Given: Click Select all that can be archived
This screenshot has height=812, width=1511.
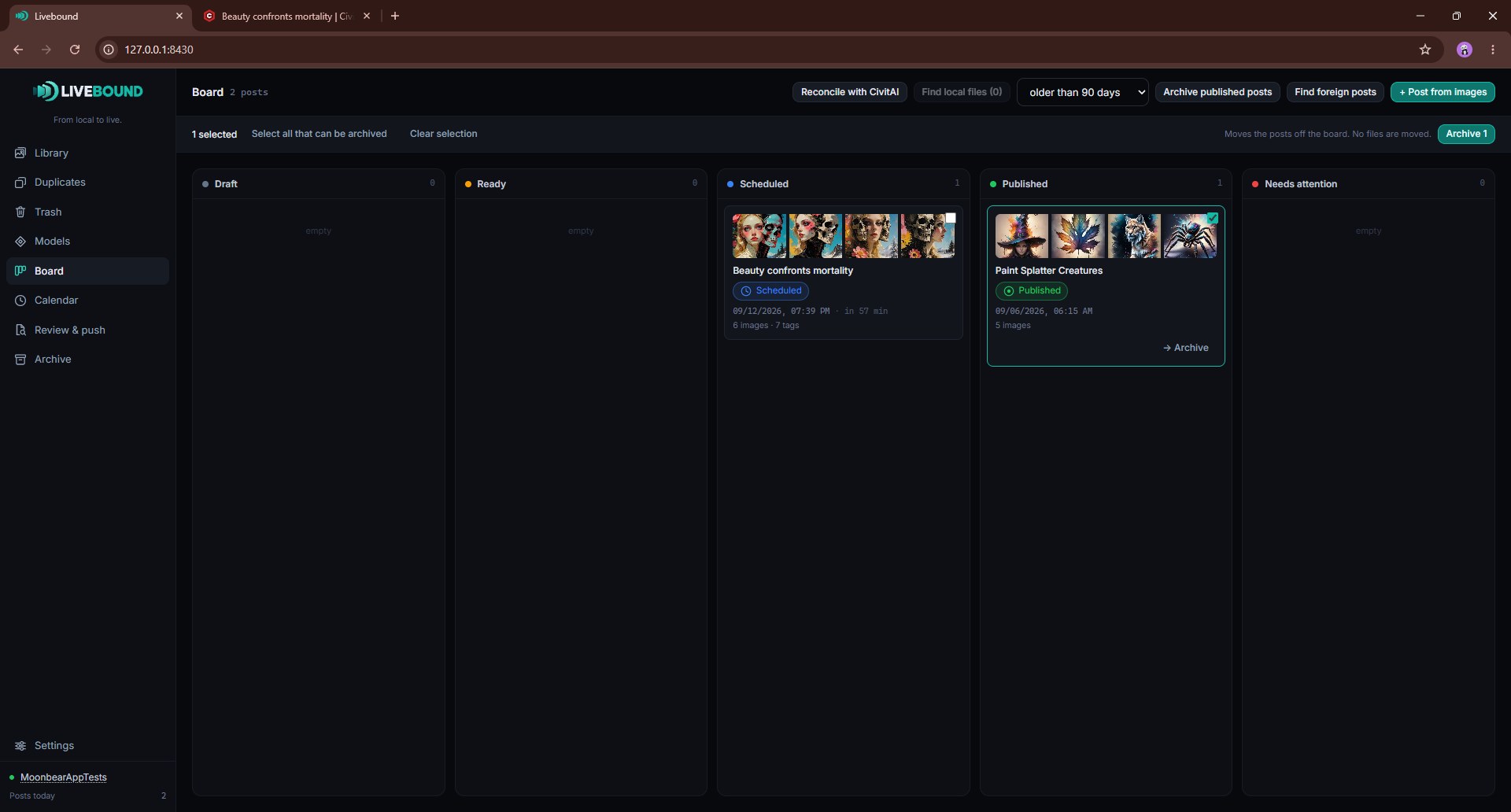Looking at the screenshot, I should pyautogui.click(x=320, y=134).
